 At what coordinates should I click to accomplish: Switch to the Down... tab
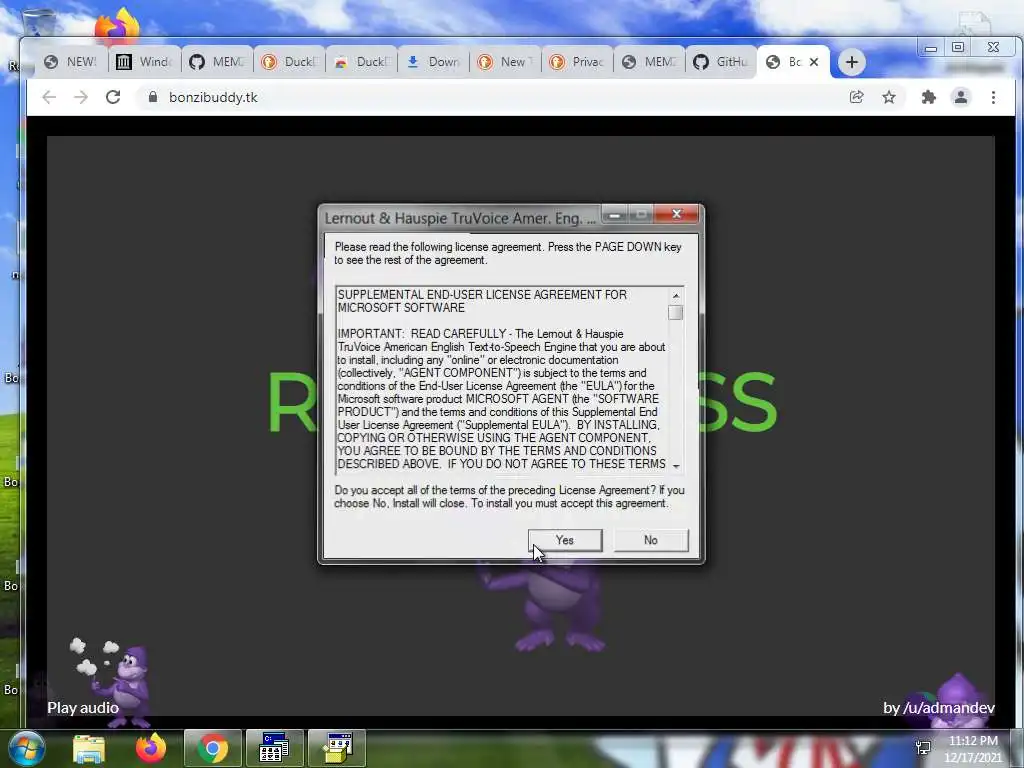point(432,62)
